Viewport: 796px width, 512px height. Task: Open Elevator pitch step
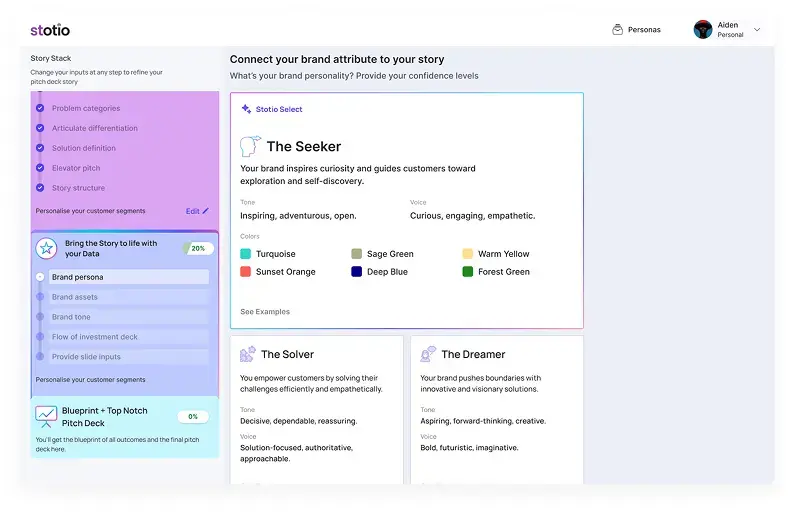click(x=76, y=167)
